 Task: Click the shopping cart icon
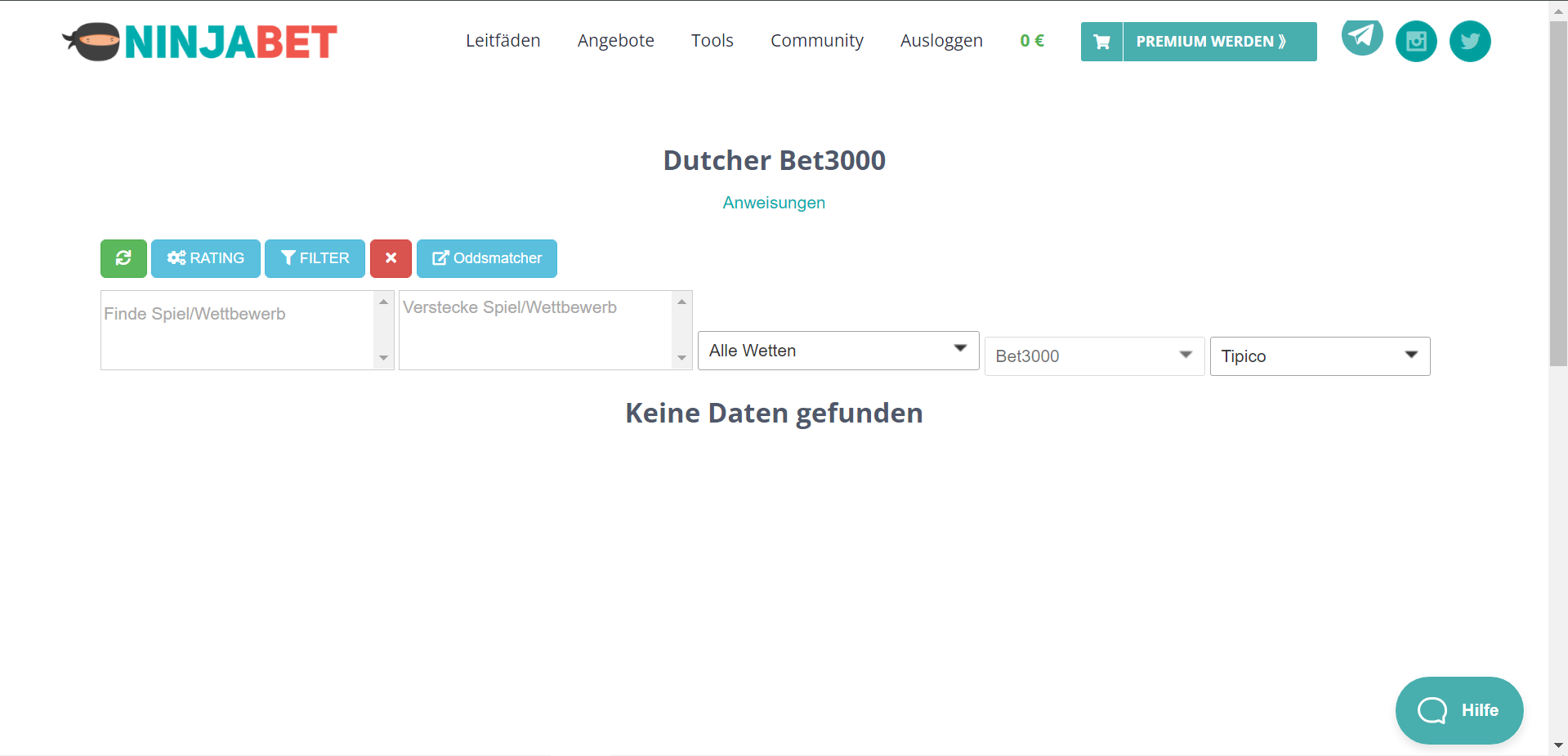(1101, 42)
